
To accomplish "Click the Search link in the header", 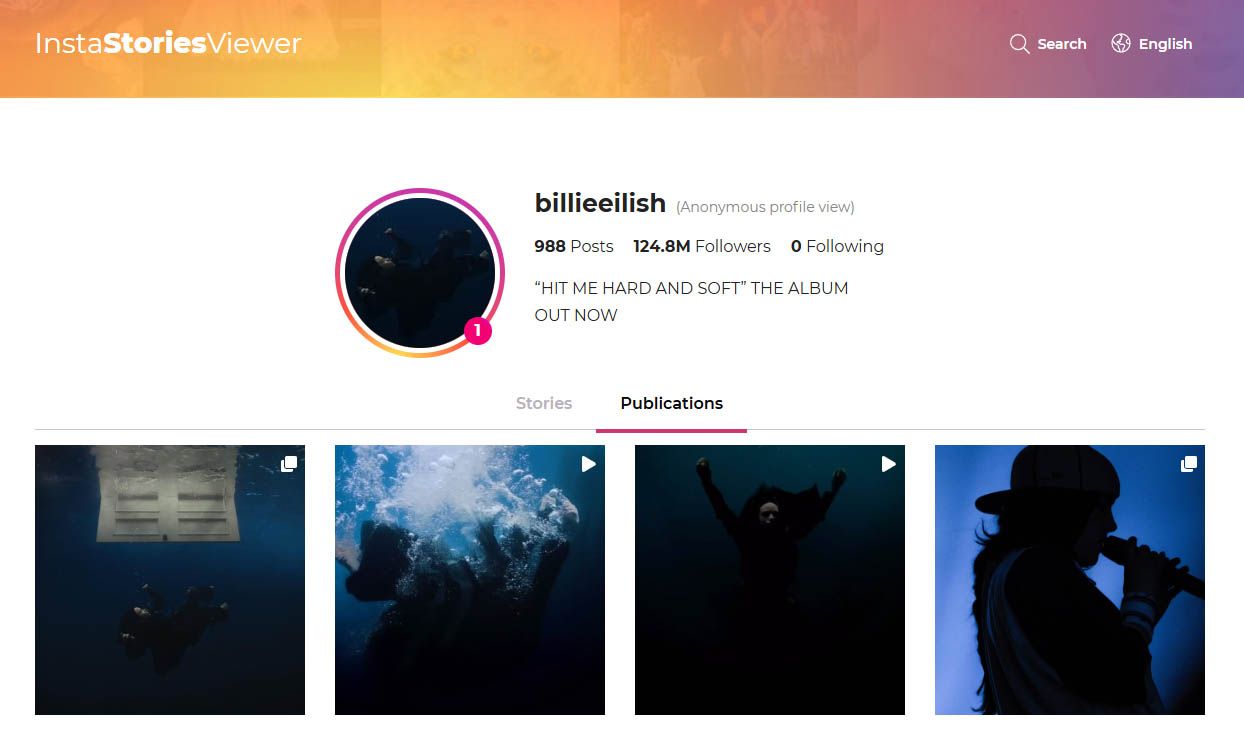I will click(x=1062, y=44).
